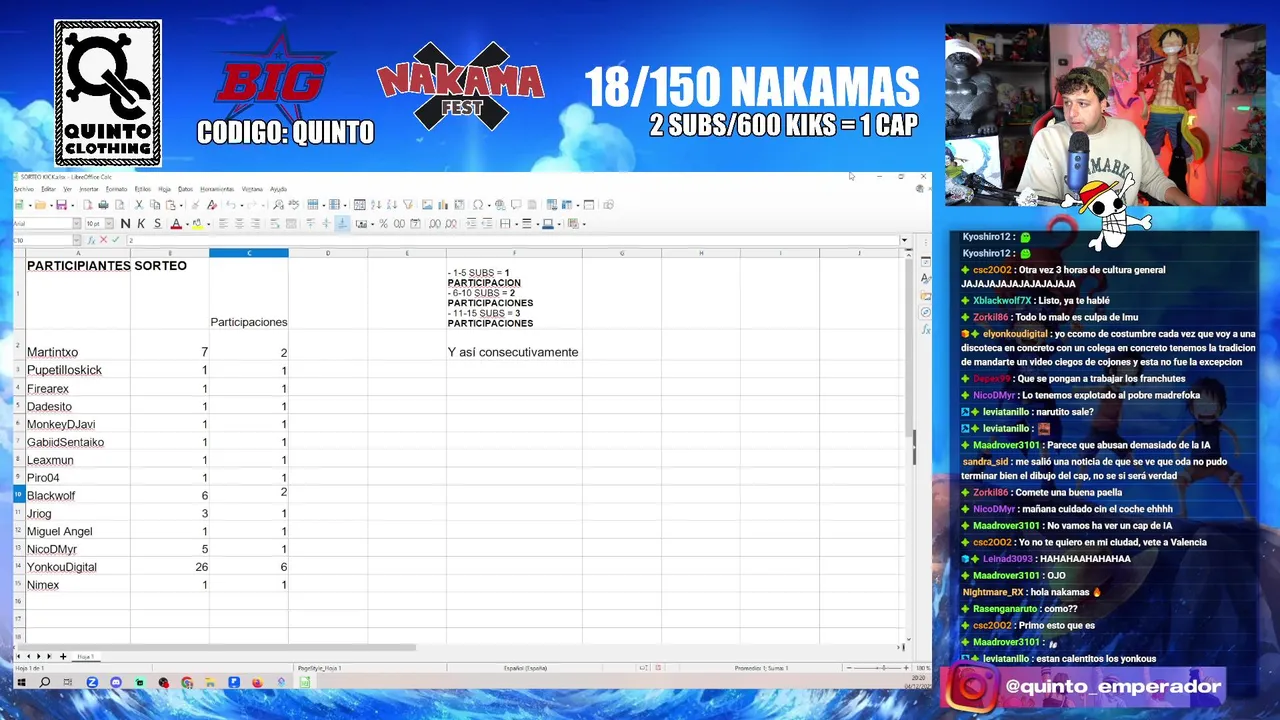Open Find and Replace magnifier icon
This screenshot has width=1280, height=720.
pos(278,205)
